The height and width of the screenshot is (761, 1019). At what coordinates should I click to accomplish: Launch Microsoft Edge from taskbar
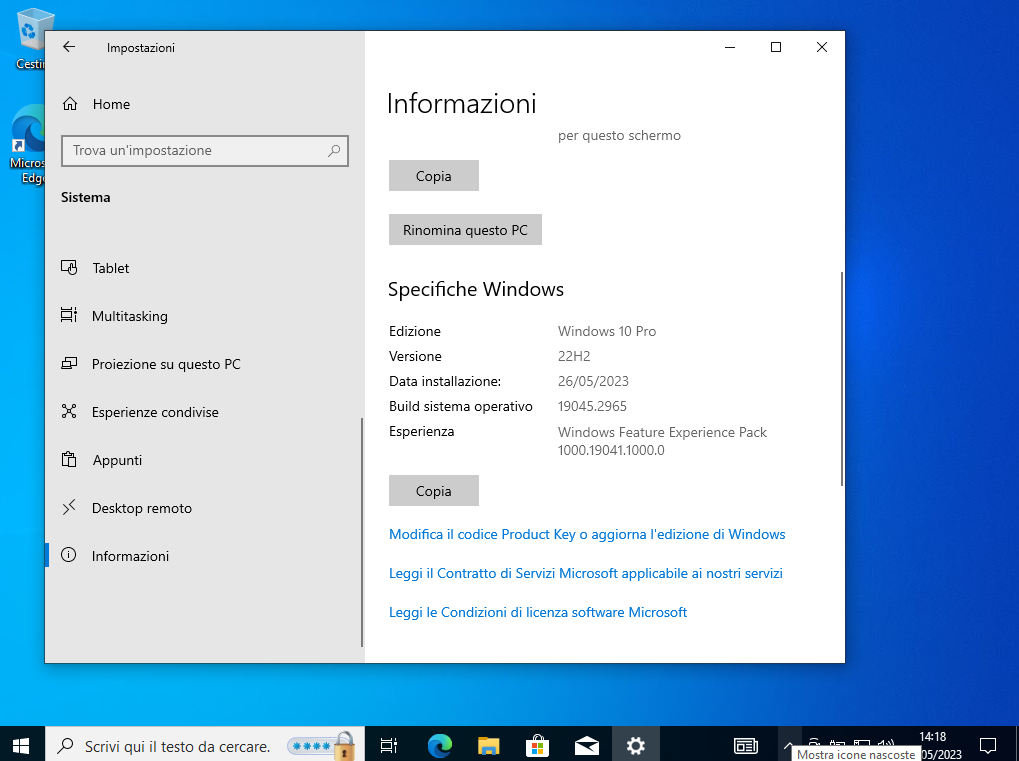pyautogui.click(x=440, y=746)
